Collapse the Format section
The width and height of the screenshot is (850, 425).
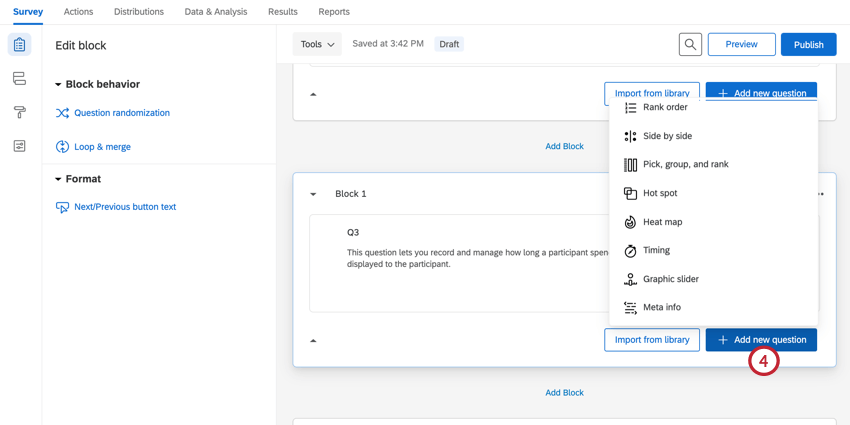point(58,179)
